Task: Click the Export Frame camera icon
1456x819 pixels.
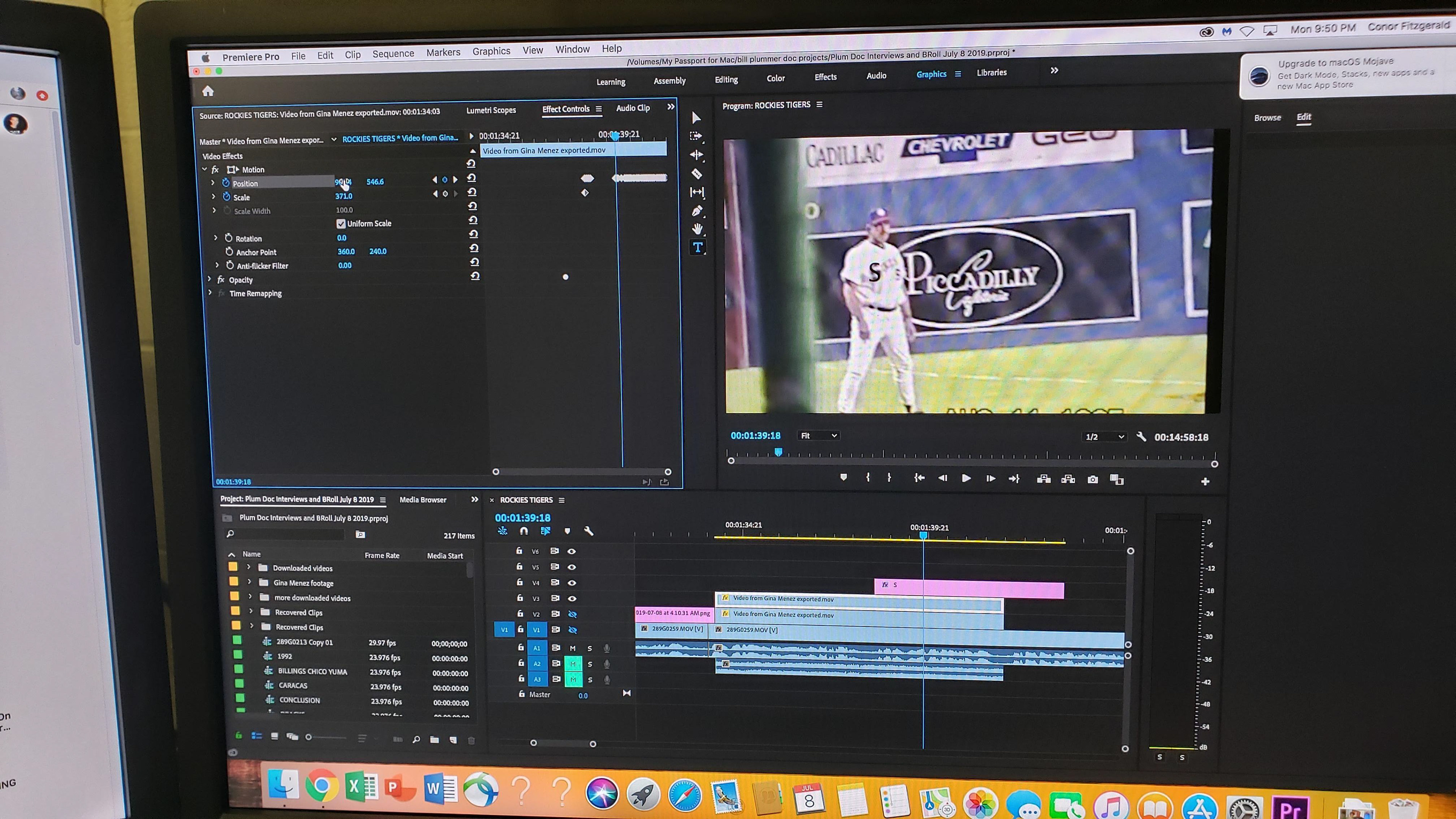Action: [1092, 479]
